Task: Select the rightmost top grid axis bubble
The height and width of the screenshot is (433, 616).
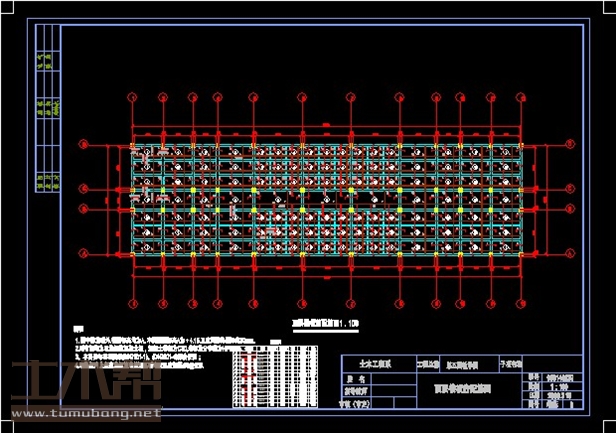Action: coord(520,97)
